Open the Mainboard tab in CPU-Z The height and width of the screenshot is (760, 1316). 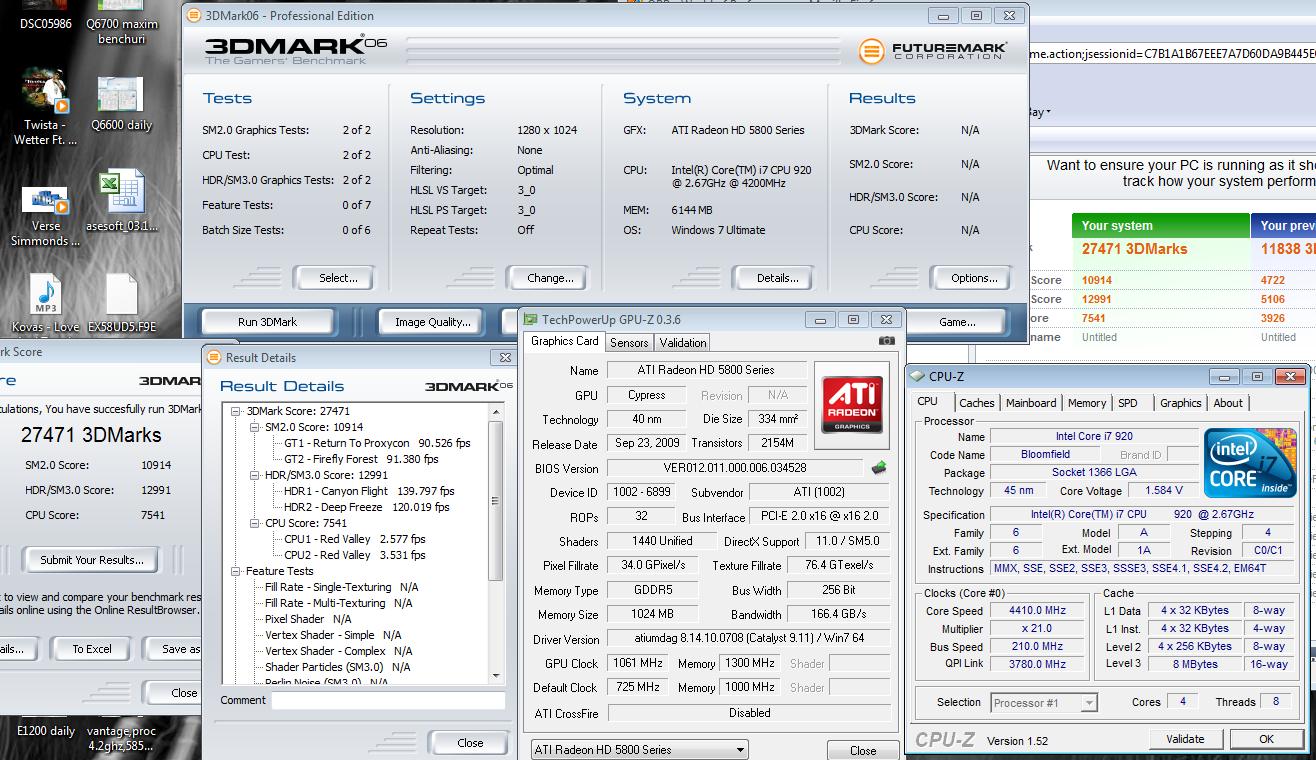click(1031, 403)
